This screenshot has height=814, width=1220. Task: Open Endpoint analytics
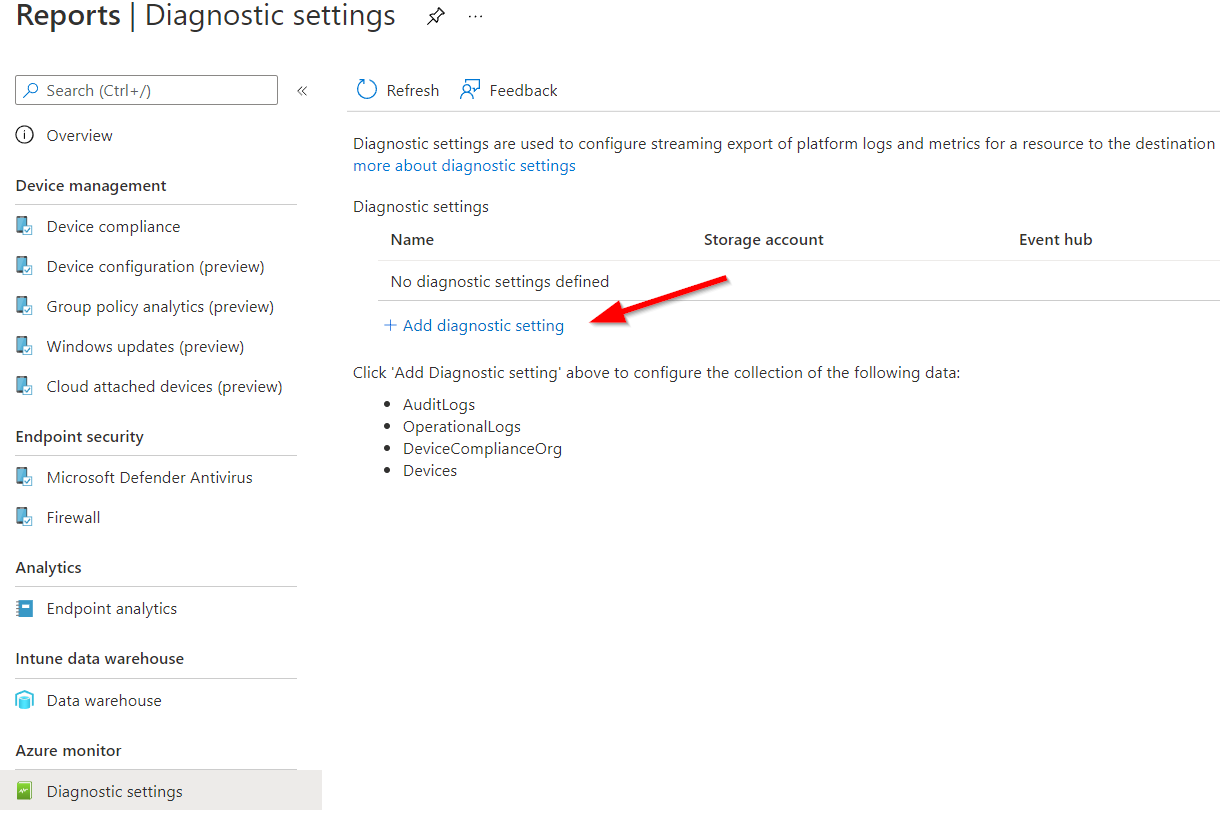click(112, 608)
